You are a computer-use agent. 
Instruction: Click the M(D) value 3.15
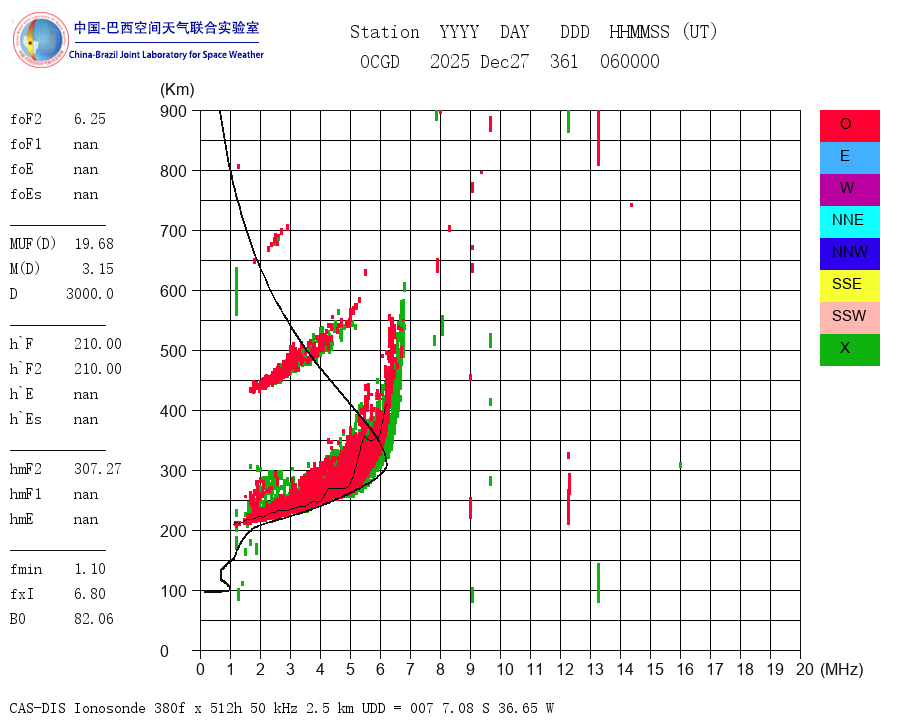pyautogui.click(x=98, y=269)
